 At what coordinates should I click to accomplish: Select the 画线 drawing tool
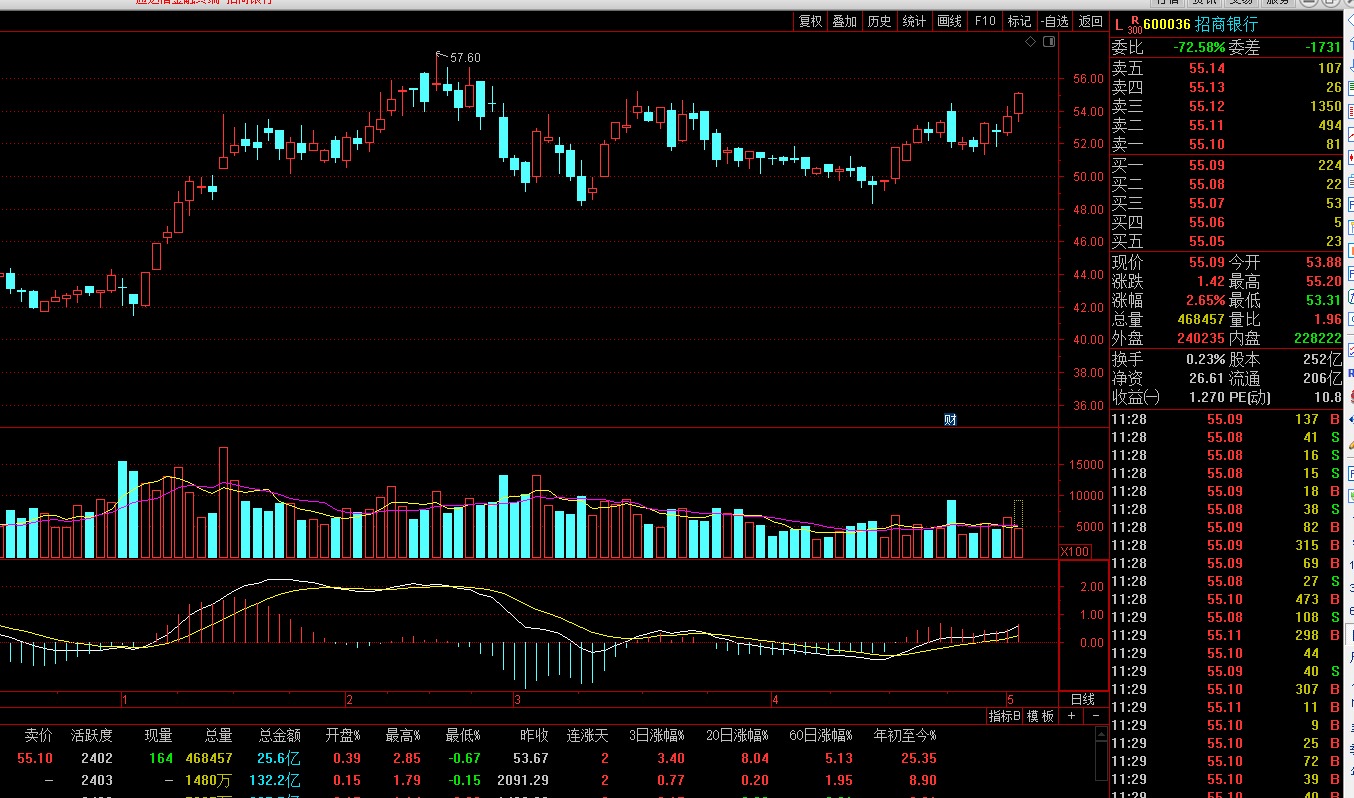949,21
